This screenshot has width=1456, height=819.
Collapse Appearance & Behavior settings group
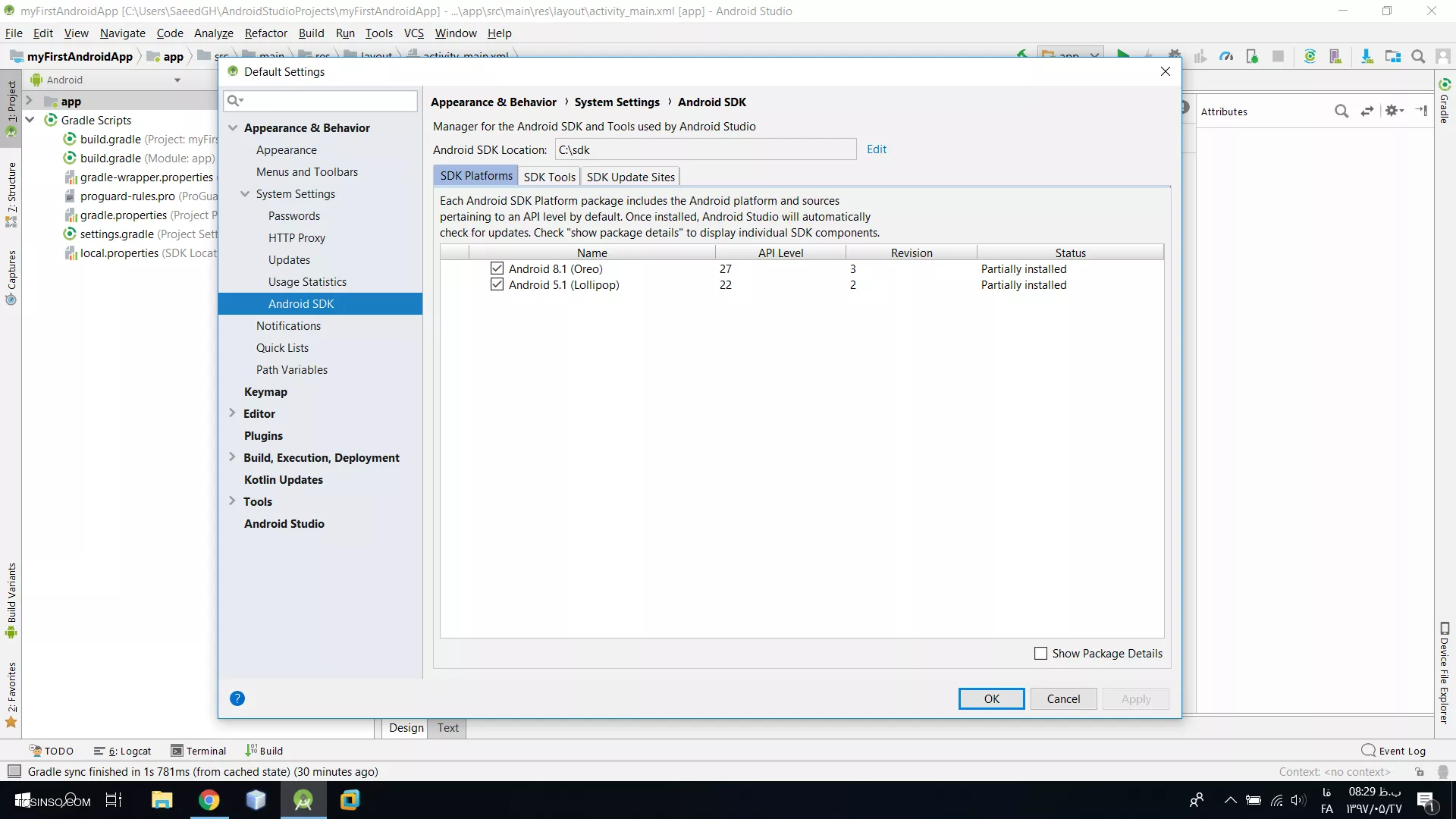pyautogui.click(x=234, y=128)
